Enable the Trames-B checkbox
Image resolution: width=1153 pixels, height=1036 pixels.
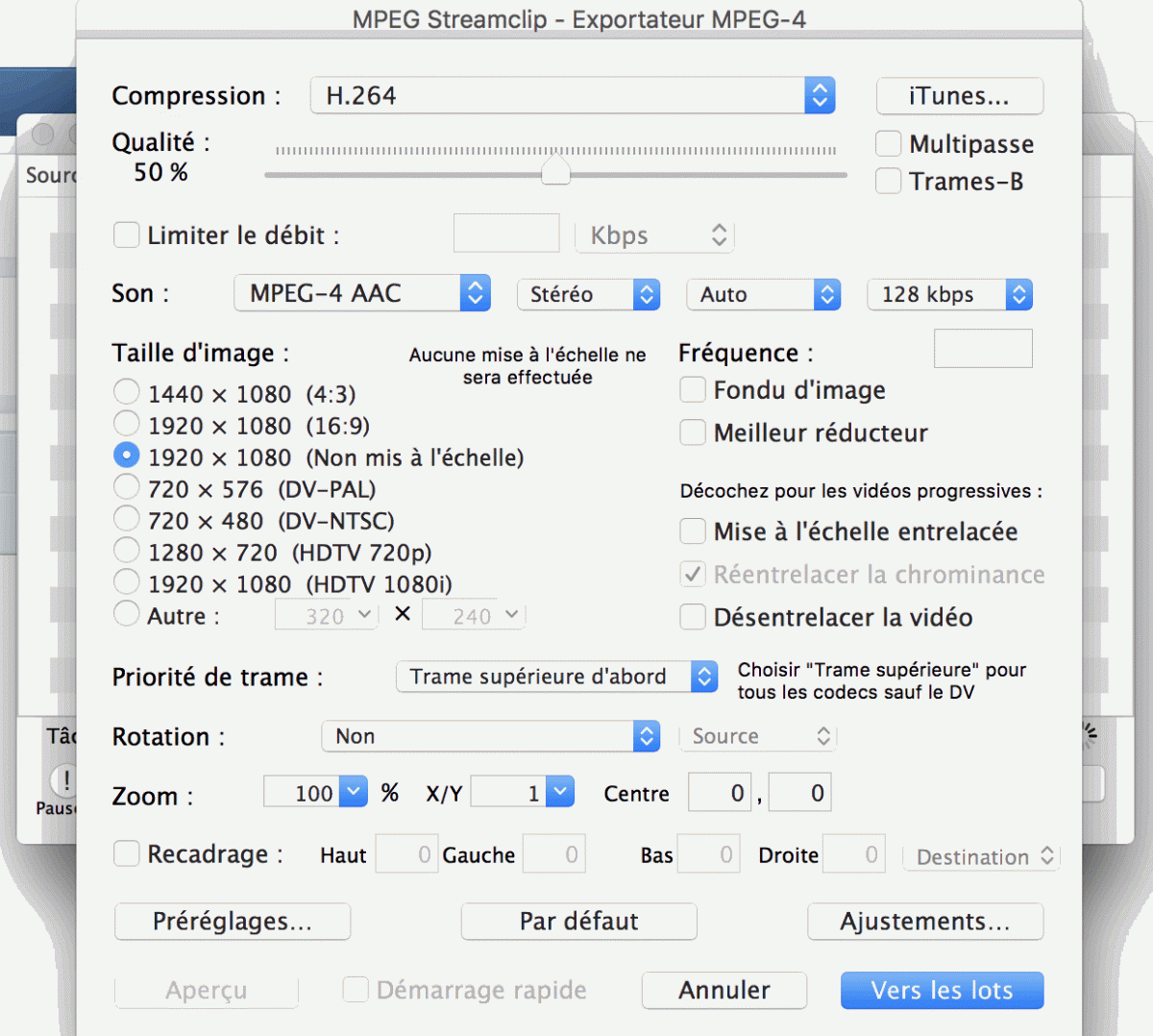point(889,181)
